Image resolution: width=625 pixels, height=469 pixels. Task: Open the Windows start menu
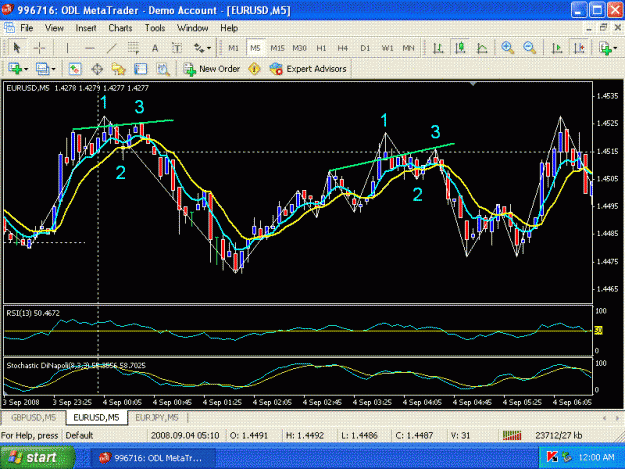[37, 457]
